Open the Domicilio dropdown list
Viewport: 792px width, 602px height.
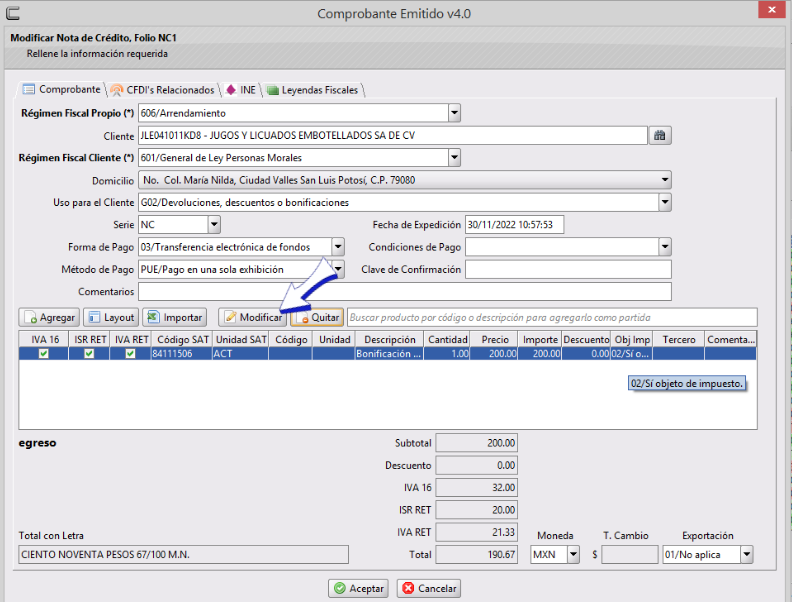click(665, 180)
